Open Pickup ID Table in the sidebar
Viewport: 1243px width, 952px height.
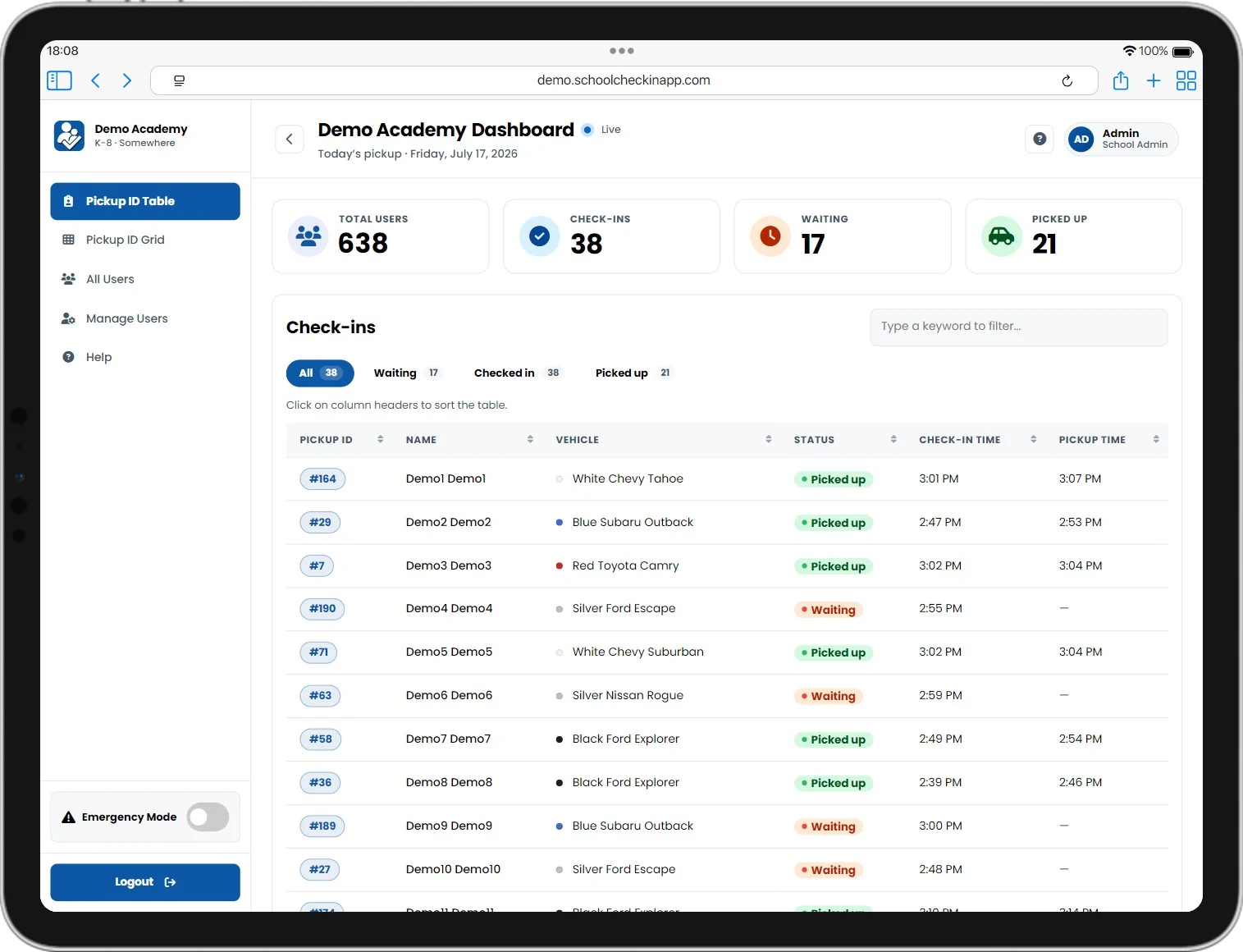[x=145, y=201]
